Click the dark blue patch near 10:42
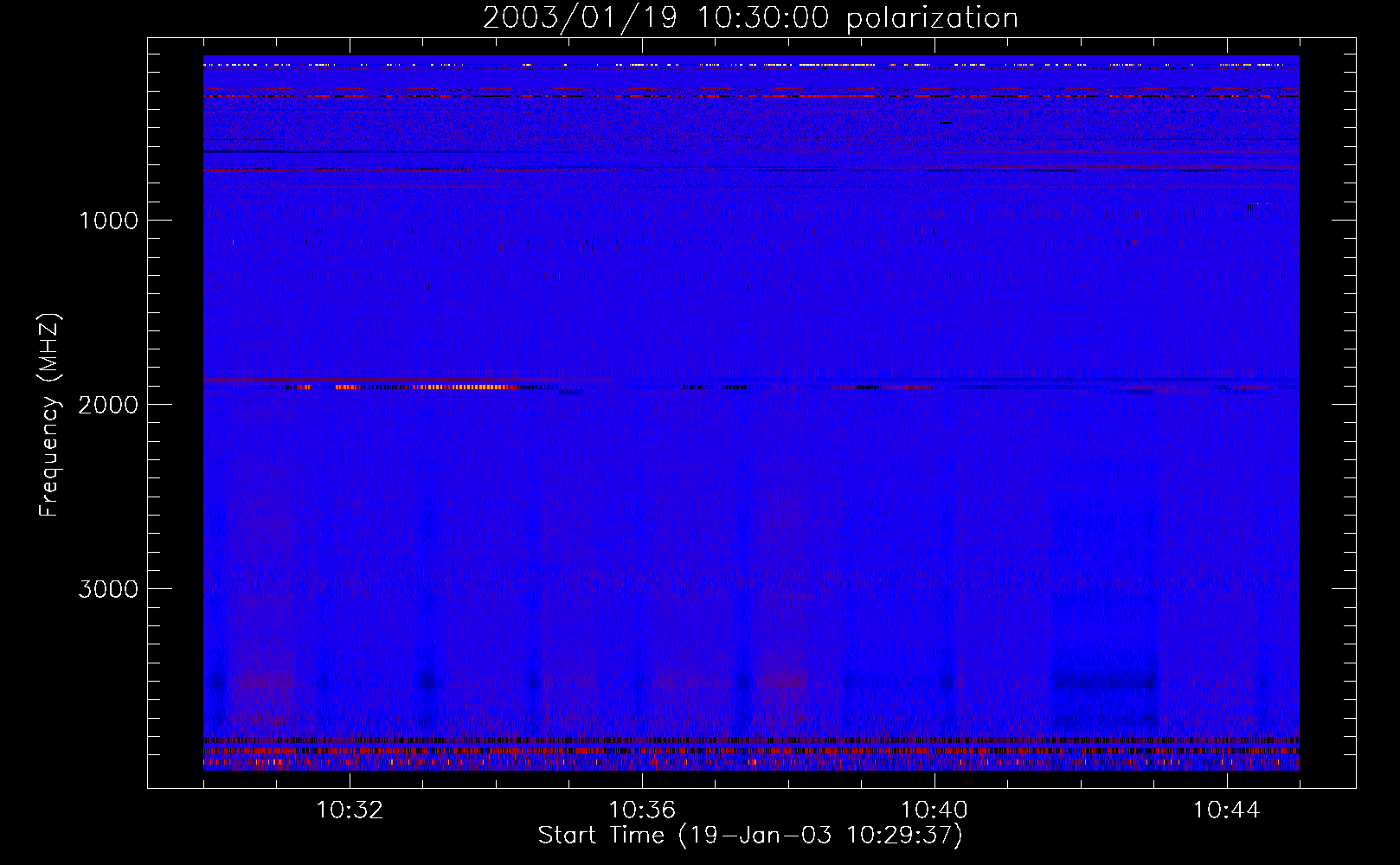The height and width of the screenshot is (865, 1400). click(1105, 682)
